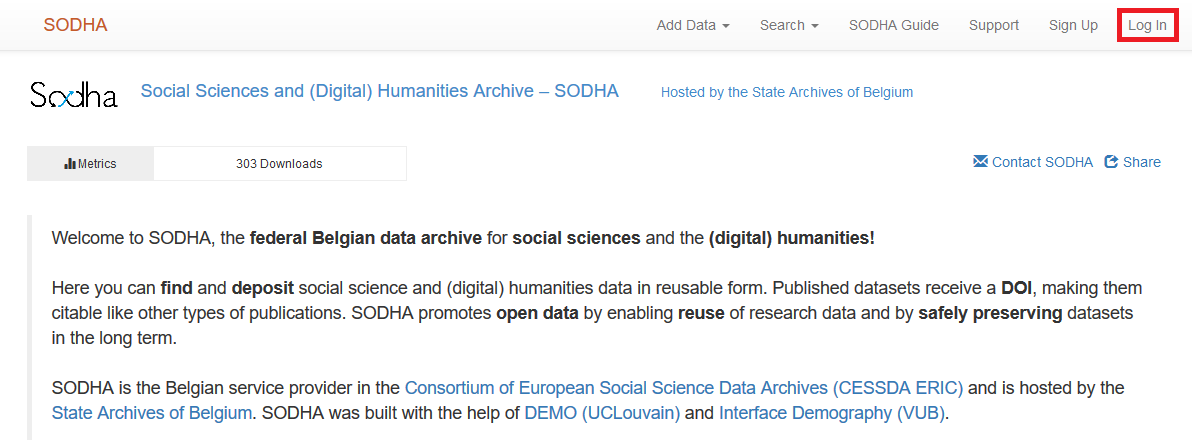This screenshot has height=440, width=1192.
Task: Click Sign Up in the navbar
Action: [x=1073, y=25]
